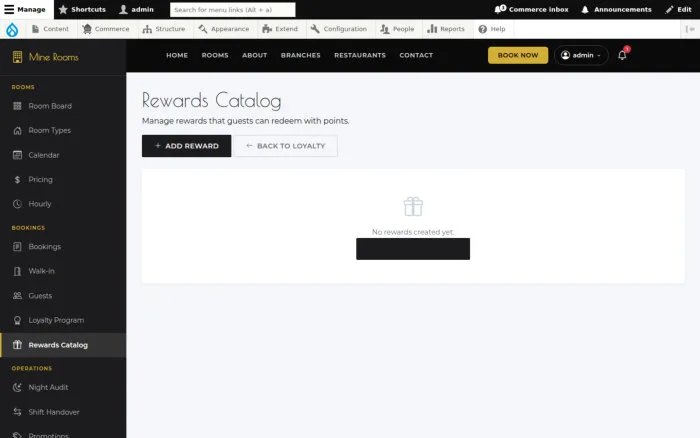This screenshot has width=700, height=438.
Task: Open Commerce inbox notifications
Action: click(531, 9)
